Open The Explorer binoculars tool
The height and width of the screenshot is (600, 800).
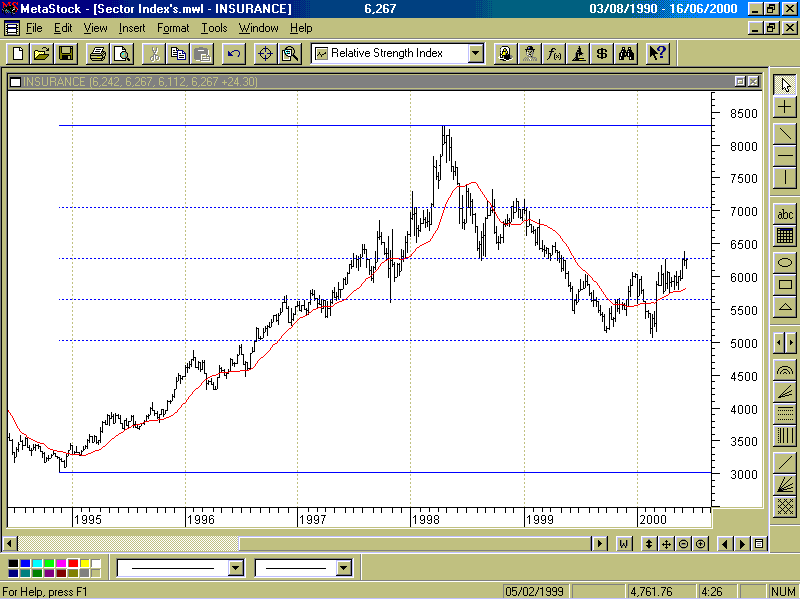[627, 54]
